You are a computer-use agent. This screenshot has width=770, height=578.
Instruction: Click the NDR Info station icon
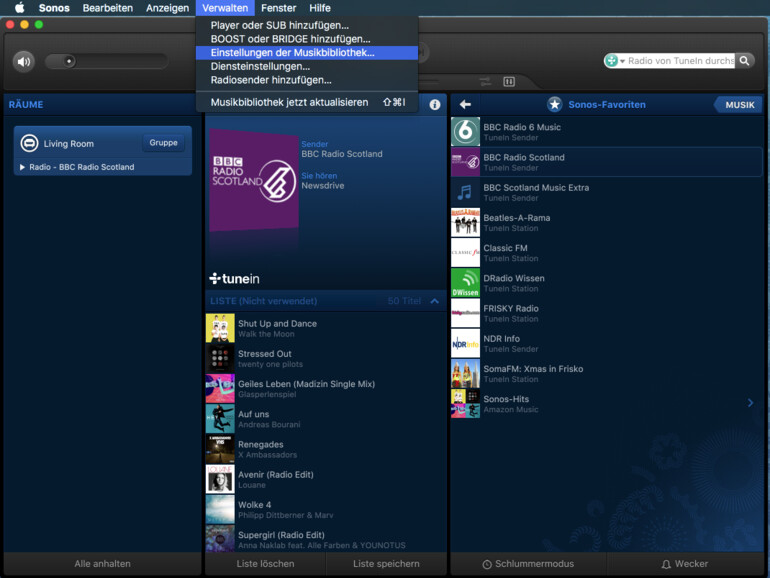465,343
